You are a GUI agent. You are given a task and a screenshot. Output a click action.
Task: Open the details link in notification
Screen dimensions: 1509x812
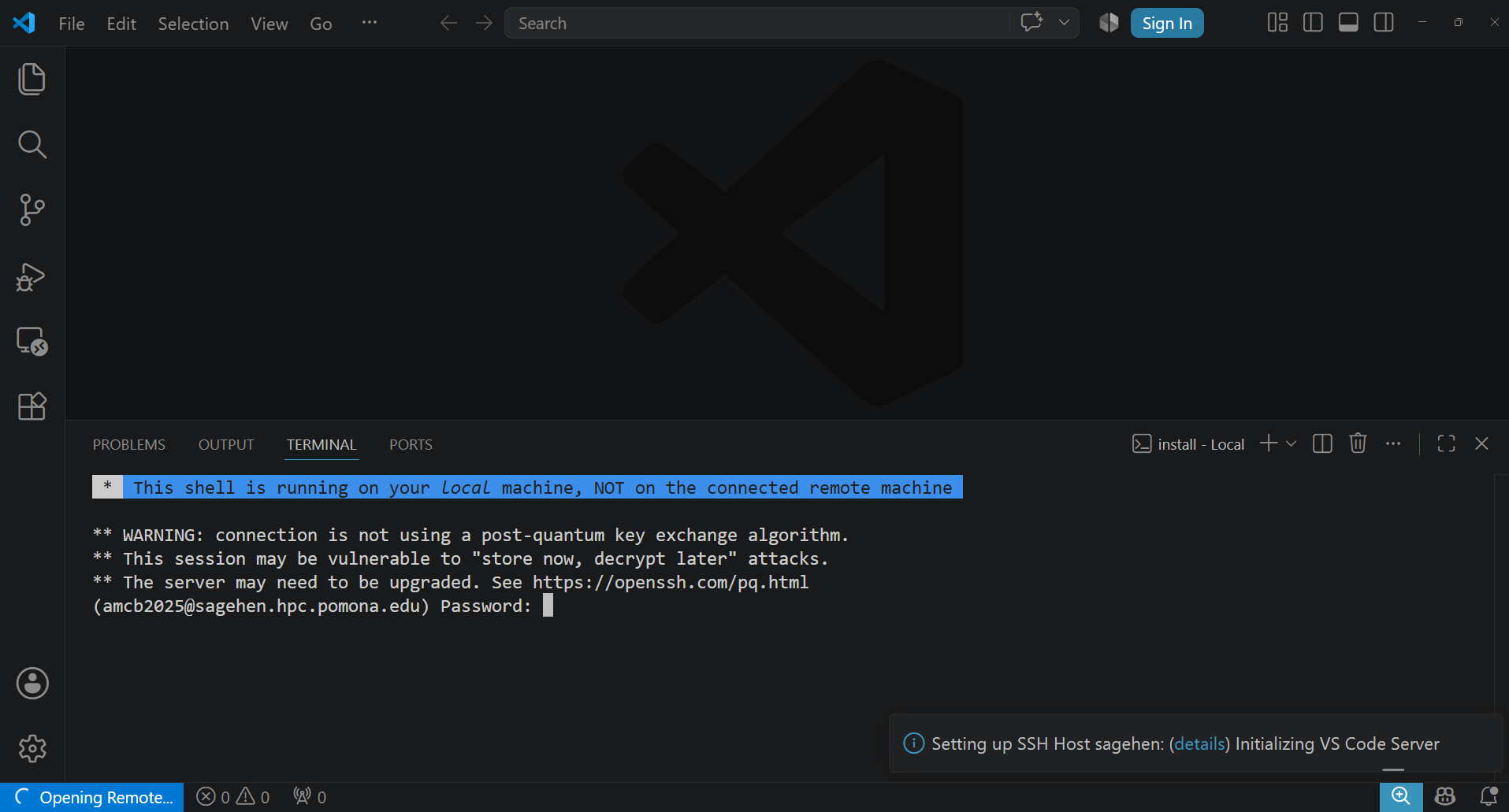coord(1199,743)
